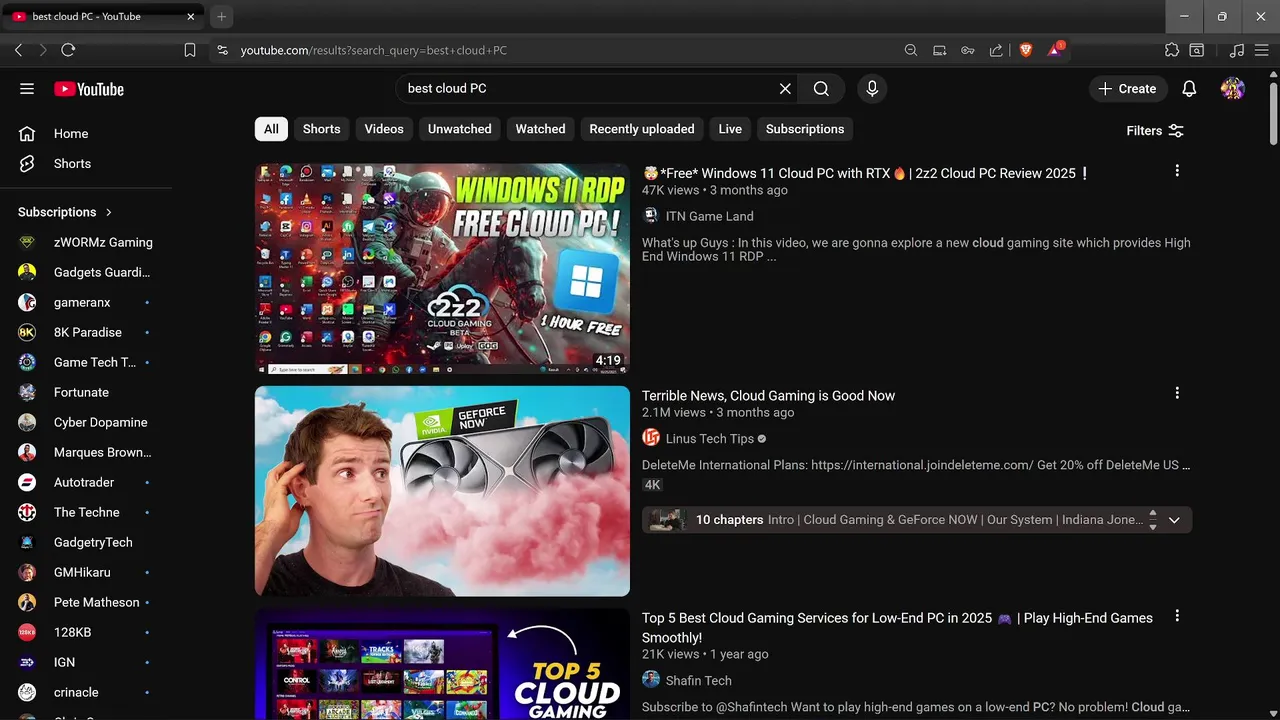Screen dimensions: 1280x720
Task: Expand the 10 chapters dropdown arrow
Action: [1174, 520]
